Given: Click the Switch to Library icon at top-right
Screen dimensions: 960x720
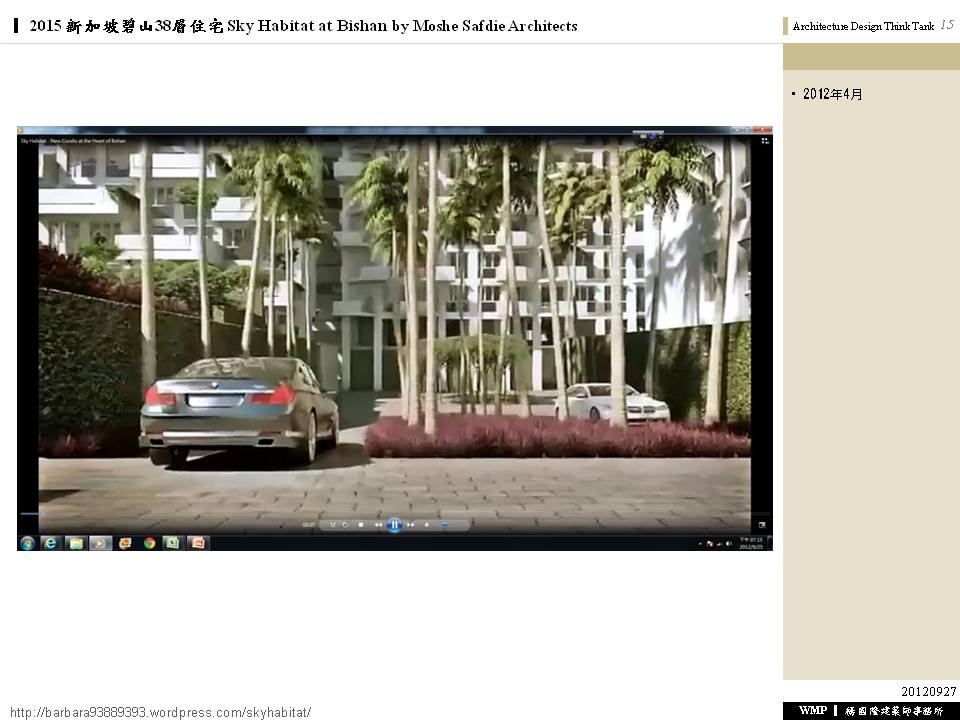Looking at the screenshot, I should pos(762,141).
